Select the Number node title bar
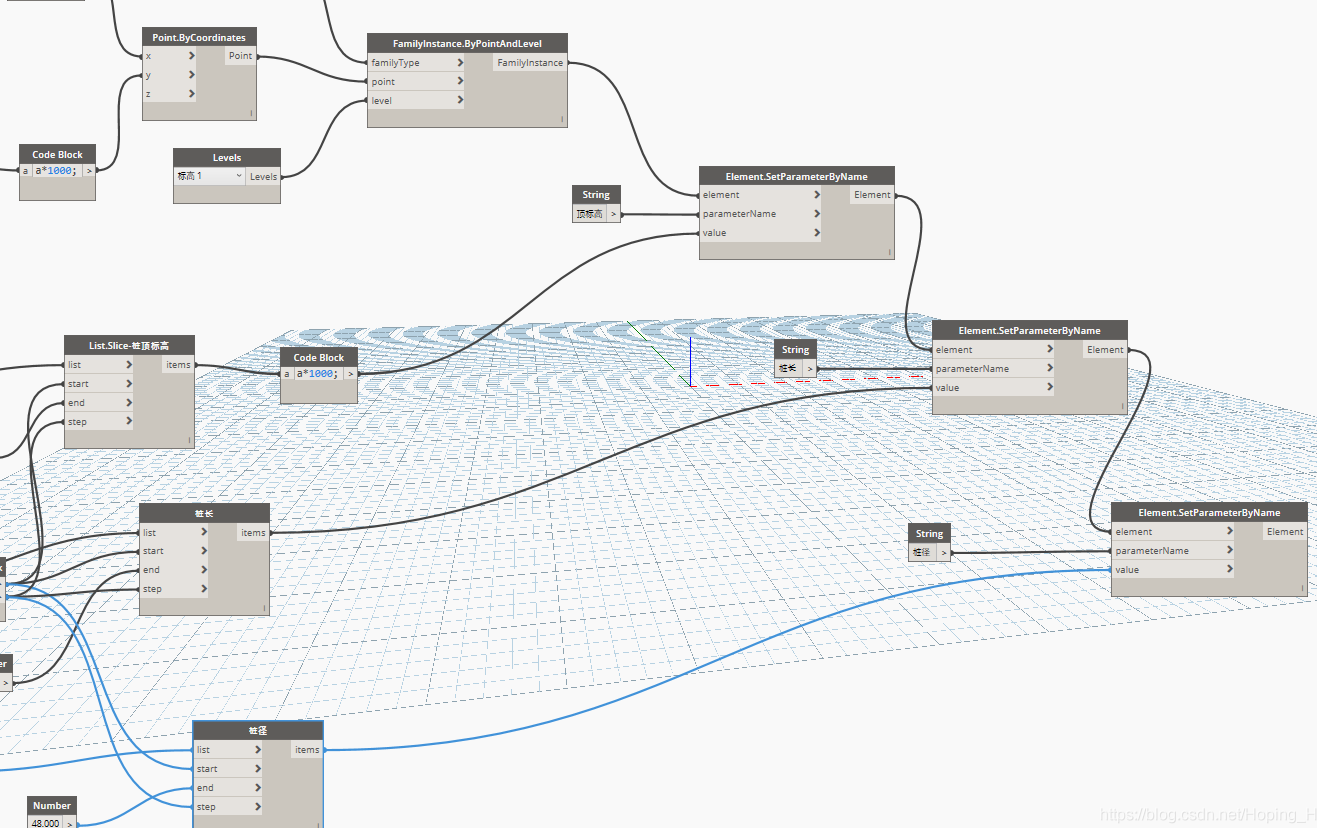This screenshot has height=828, width=1317. click(52, 806)
